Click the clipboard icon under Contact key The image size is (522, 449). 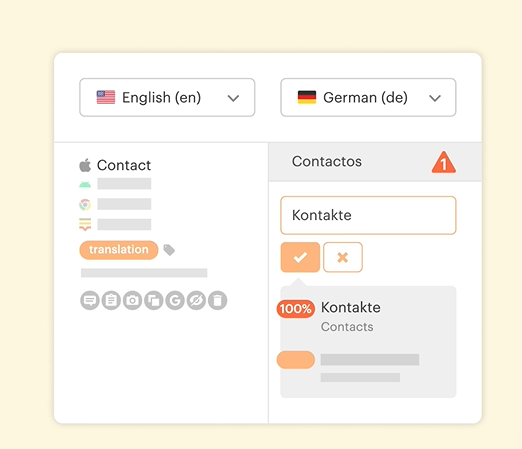pyautogui.click(x=111, y=300)
